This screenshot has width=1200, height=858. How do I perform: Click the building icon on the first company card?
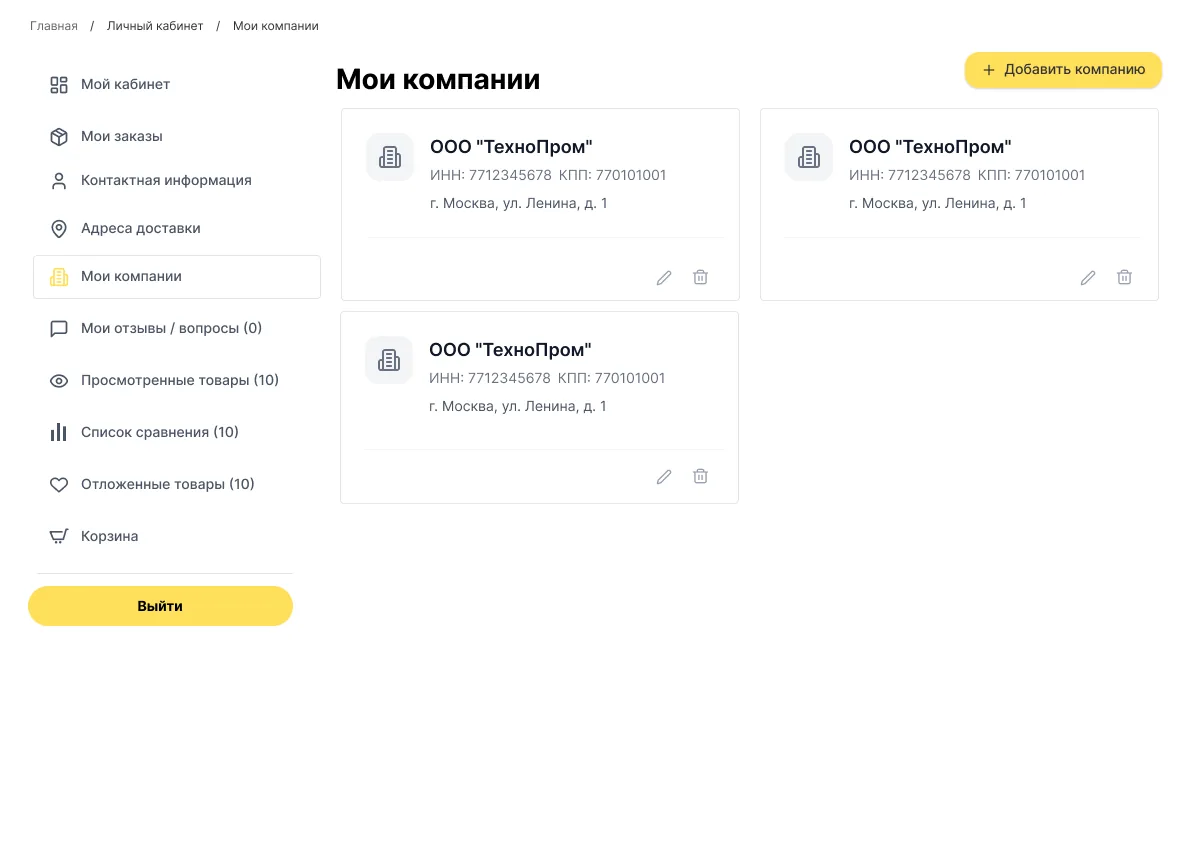(390, 157)
